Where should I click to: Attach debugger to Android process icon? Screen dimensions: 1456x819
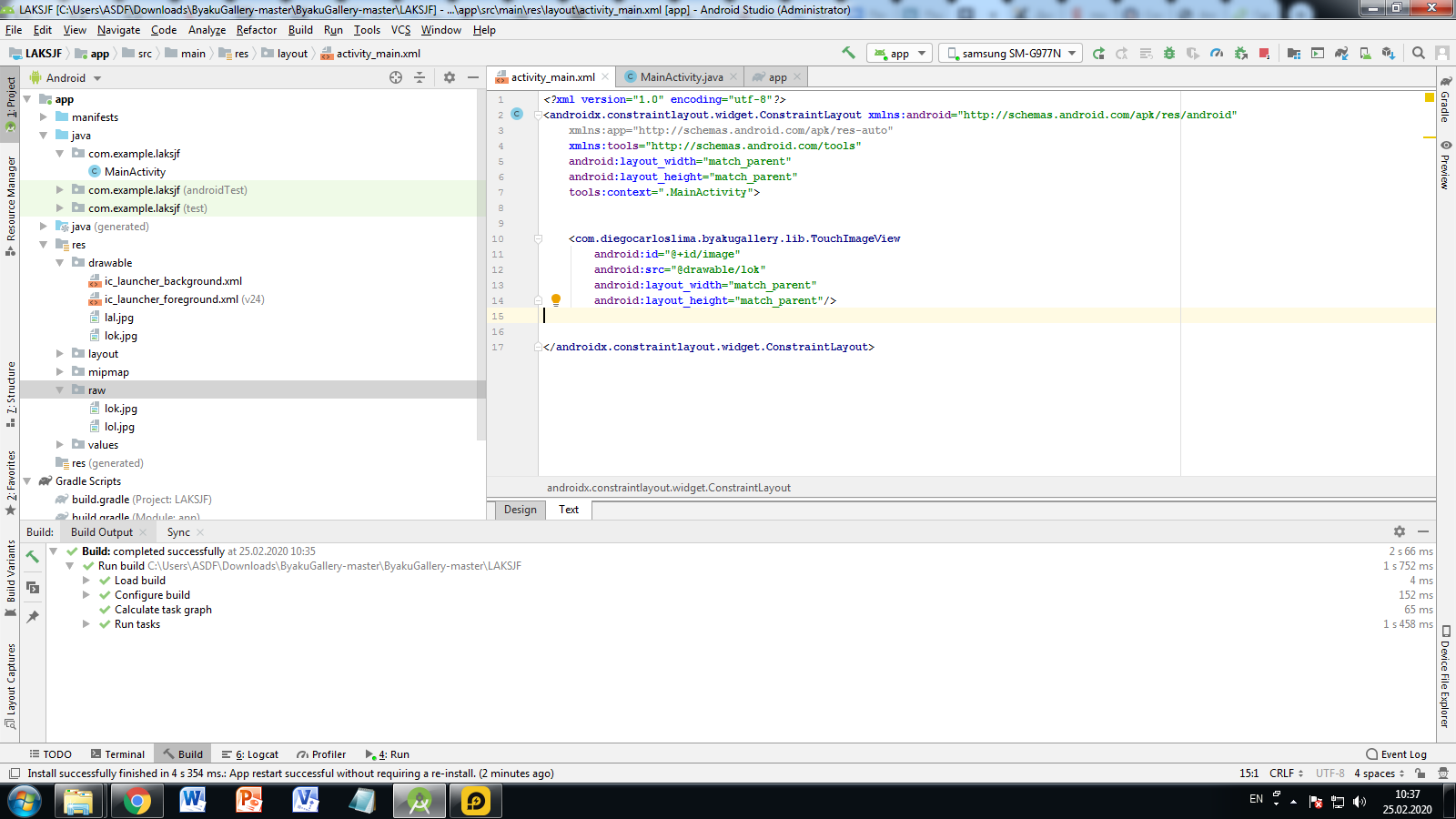point(1241,53)
